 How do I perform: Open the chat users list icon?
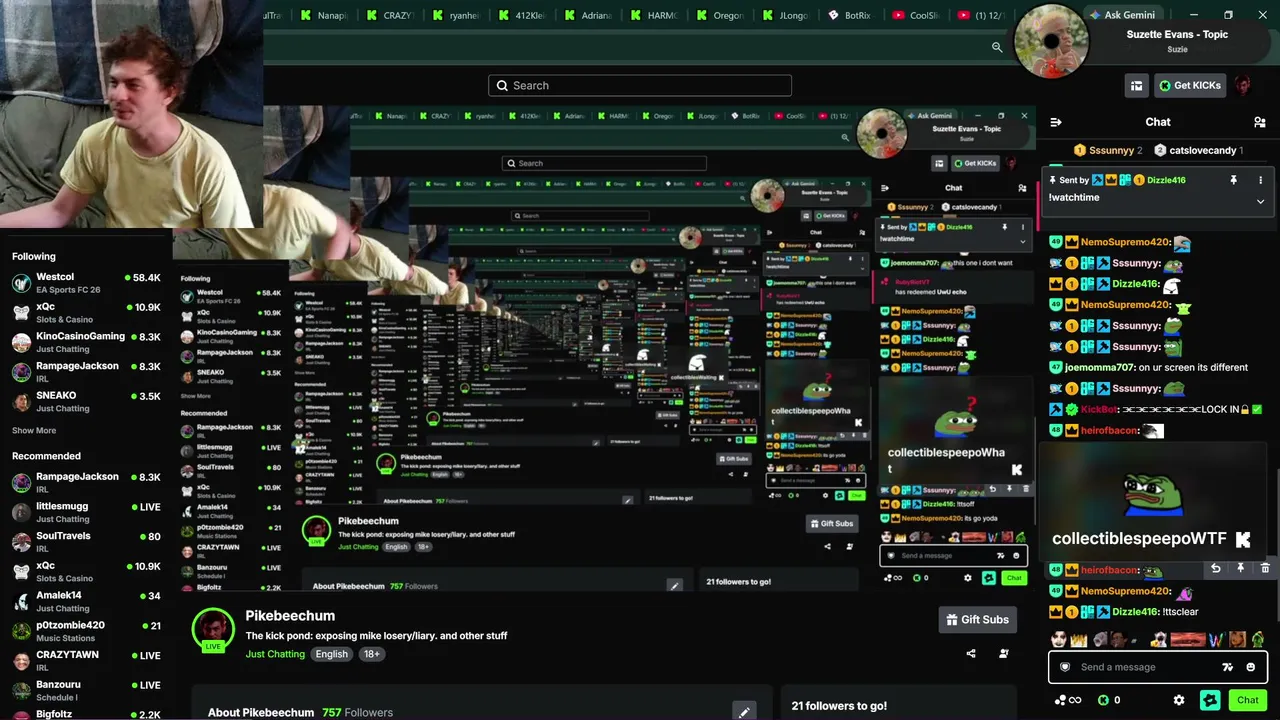pos(1259,122)
